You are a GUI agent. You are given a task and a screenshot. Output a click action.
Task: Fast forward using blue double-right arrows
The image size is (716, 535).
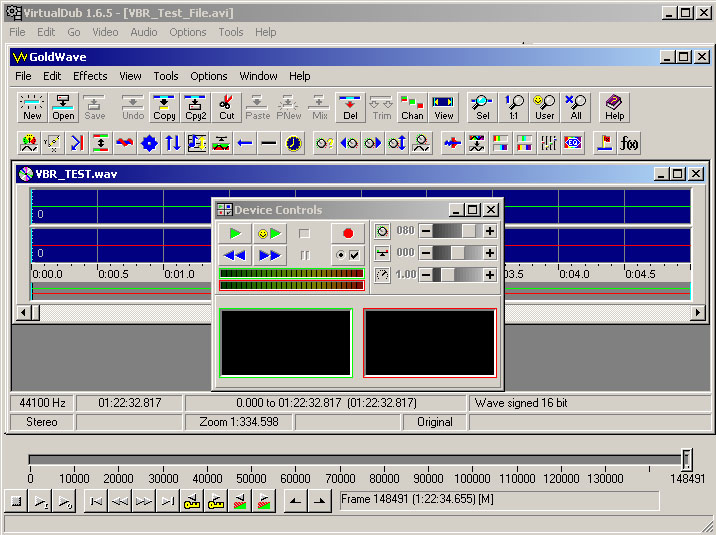point(269,255)
